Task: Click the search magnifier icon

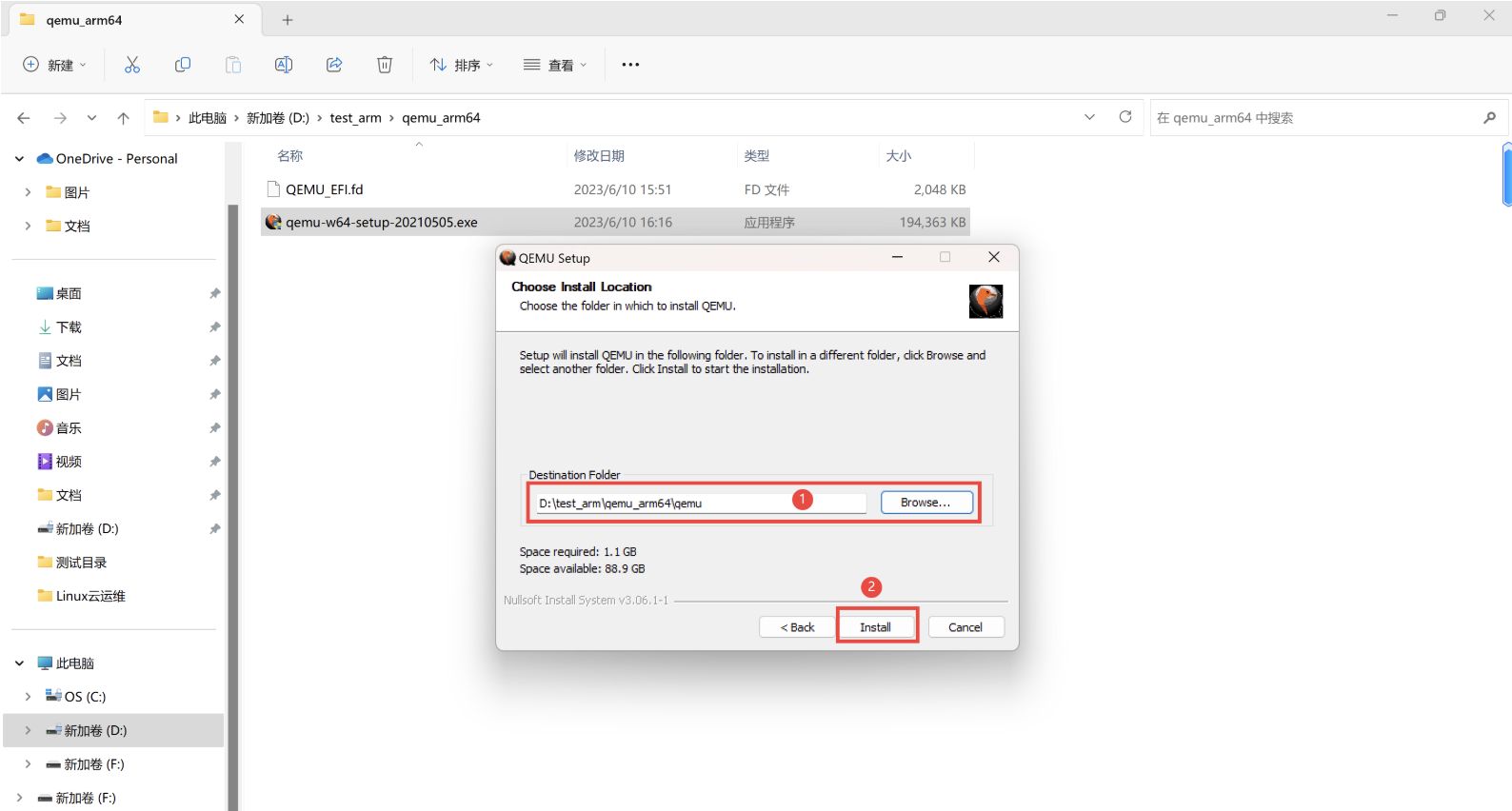Action: pyautogui.click(x=1489, y=118)
